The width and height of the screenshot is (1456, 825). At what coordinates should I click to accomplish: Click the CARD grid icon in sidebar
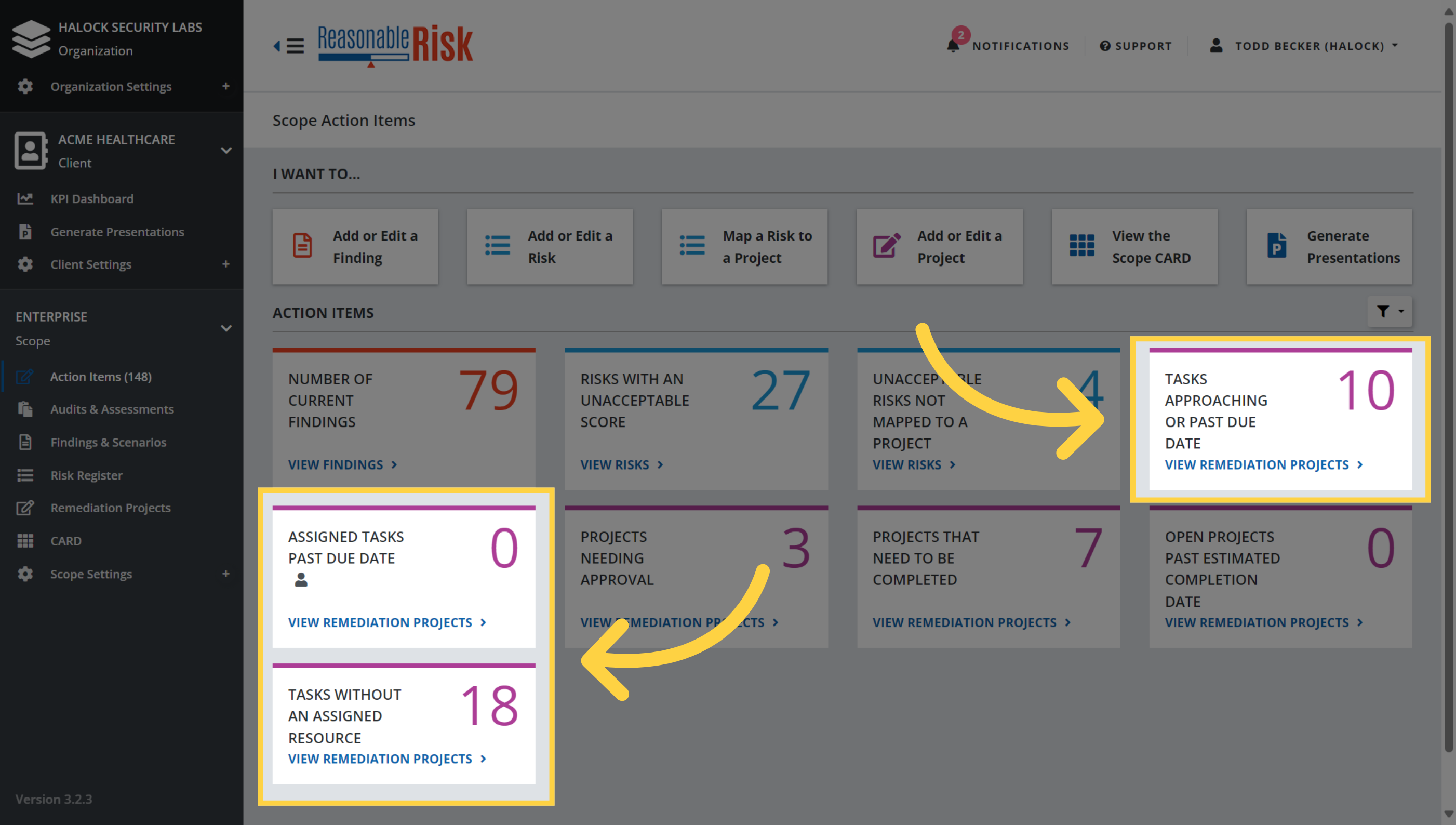pyautogui.click(x=25, y=540)
